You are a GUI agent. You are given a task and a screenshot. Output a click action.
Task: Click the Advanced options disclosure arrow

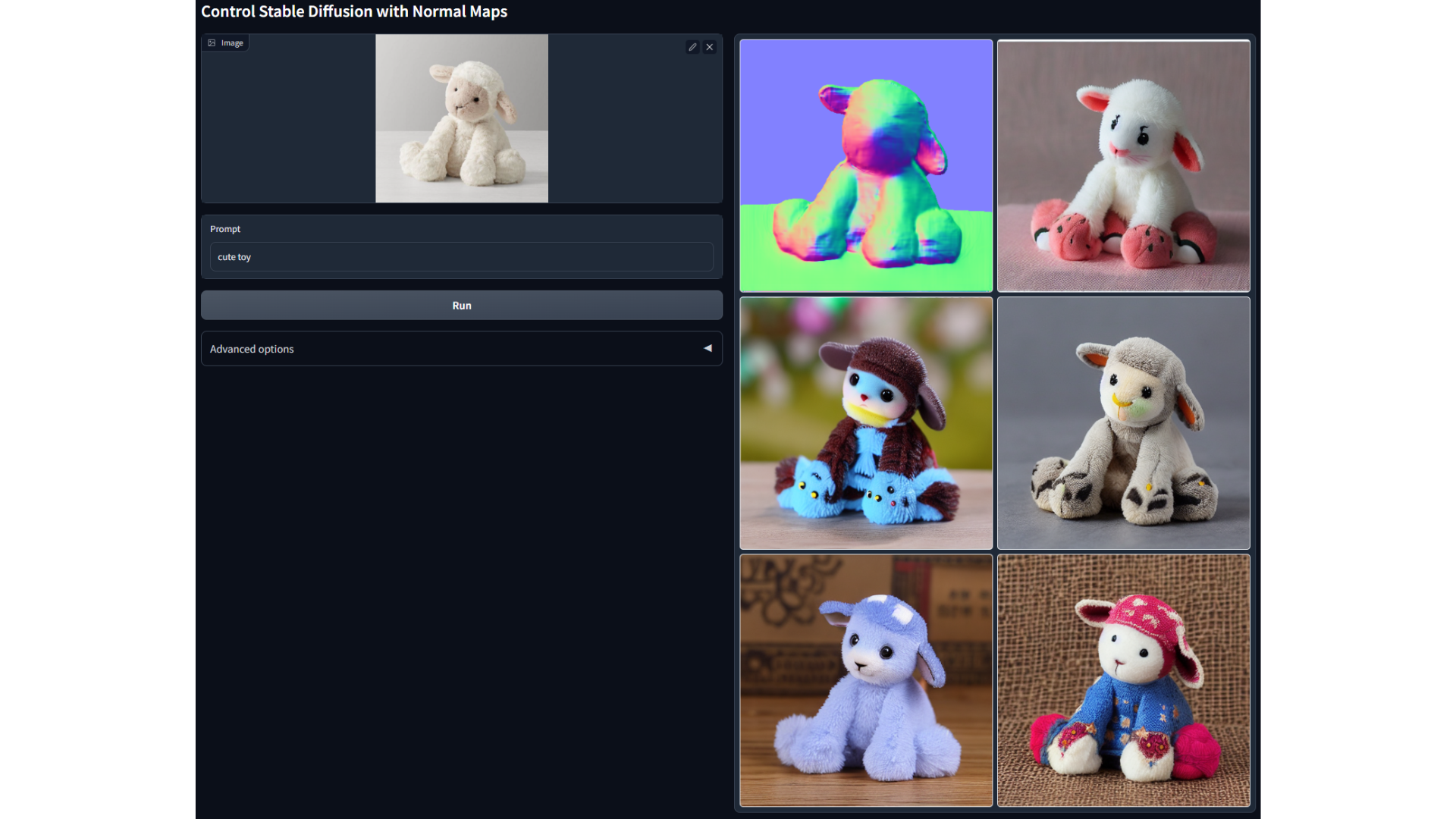click(708, 349)
